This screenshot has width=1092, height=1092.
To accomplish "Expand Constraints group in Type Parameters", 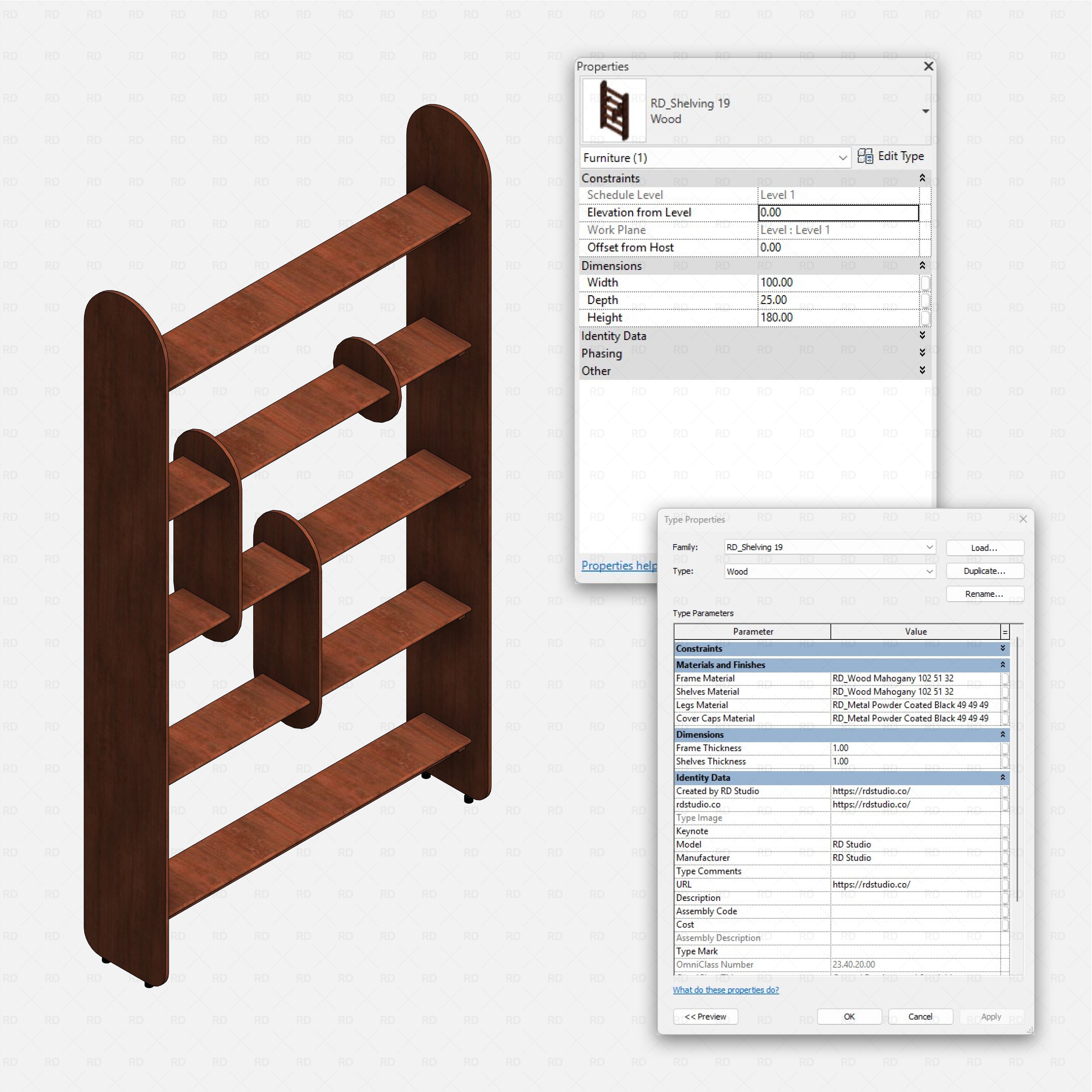I will 1003,648.
